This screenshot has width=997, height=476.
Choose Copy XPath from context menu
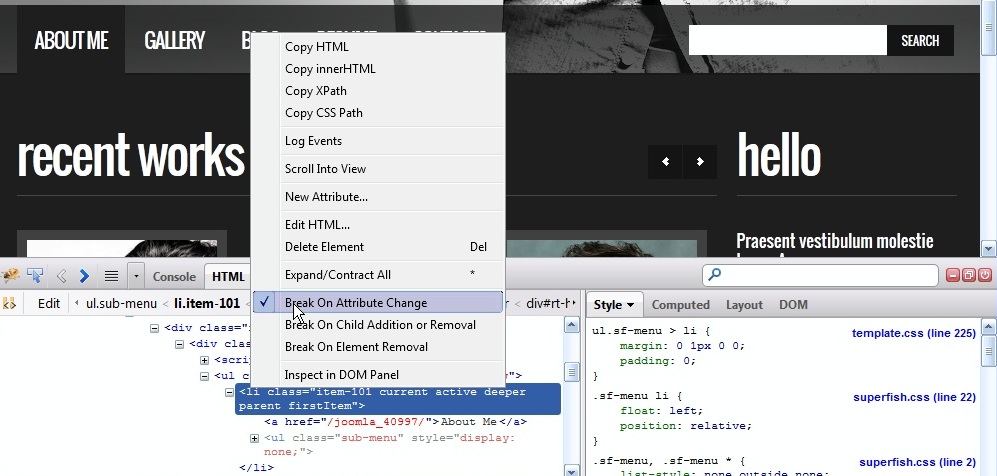pyautogui.click(x=315, y=91)
